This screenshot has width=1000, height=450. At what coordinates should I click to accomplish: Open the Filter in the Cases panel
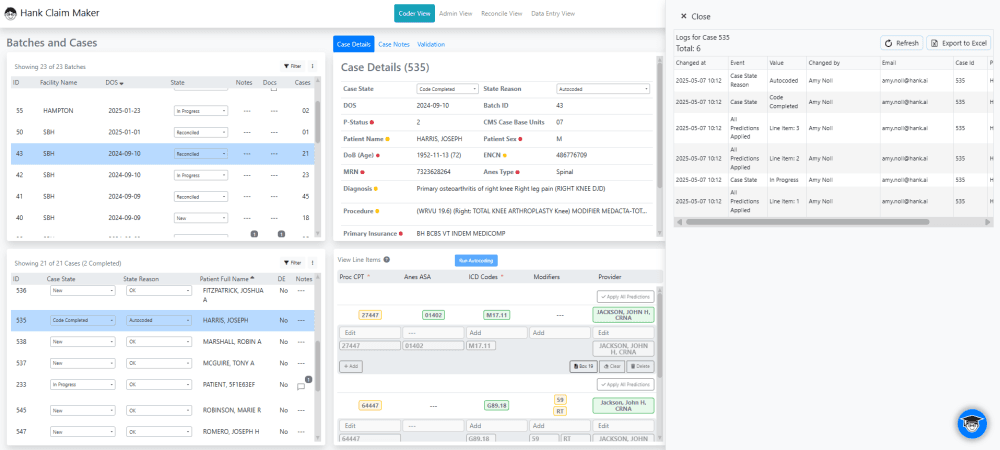point(292,263)
